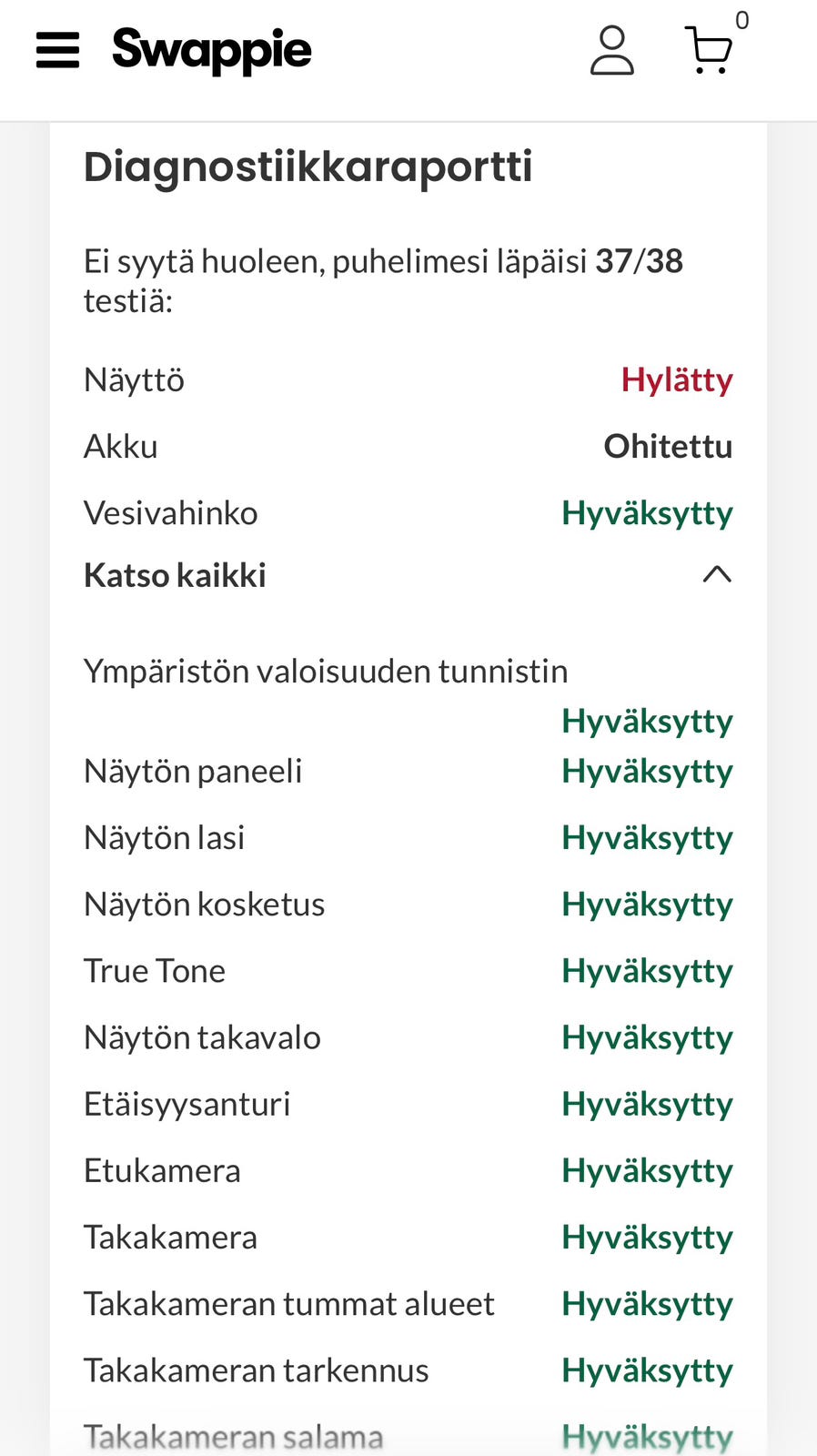The height and width of the screenshot is (1456, 817).
Task: Open the hamburger menu
Action: tap(57, 50)
